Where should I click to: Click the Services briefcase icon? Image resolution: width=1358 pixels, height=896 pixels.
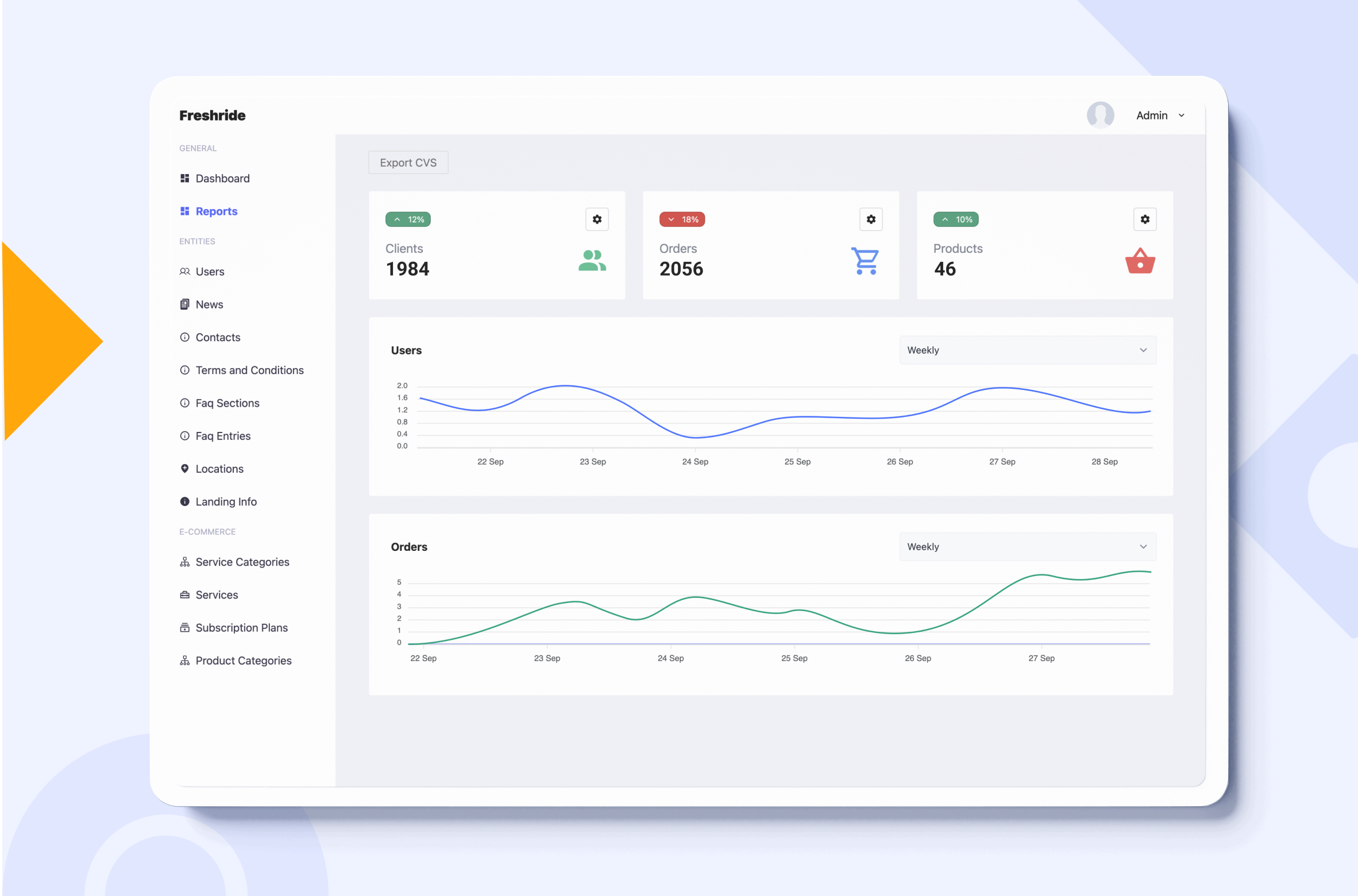click(x=184, y=595)
